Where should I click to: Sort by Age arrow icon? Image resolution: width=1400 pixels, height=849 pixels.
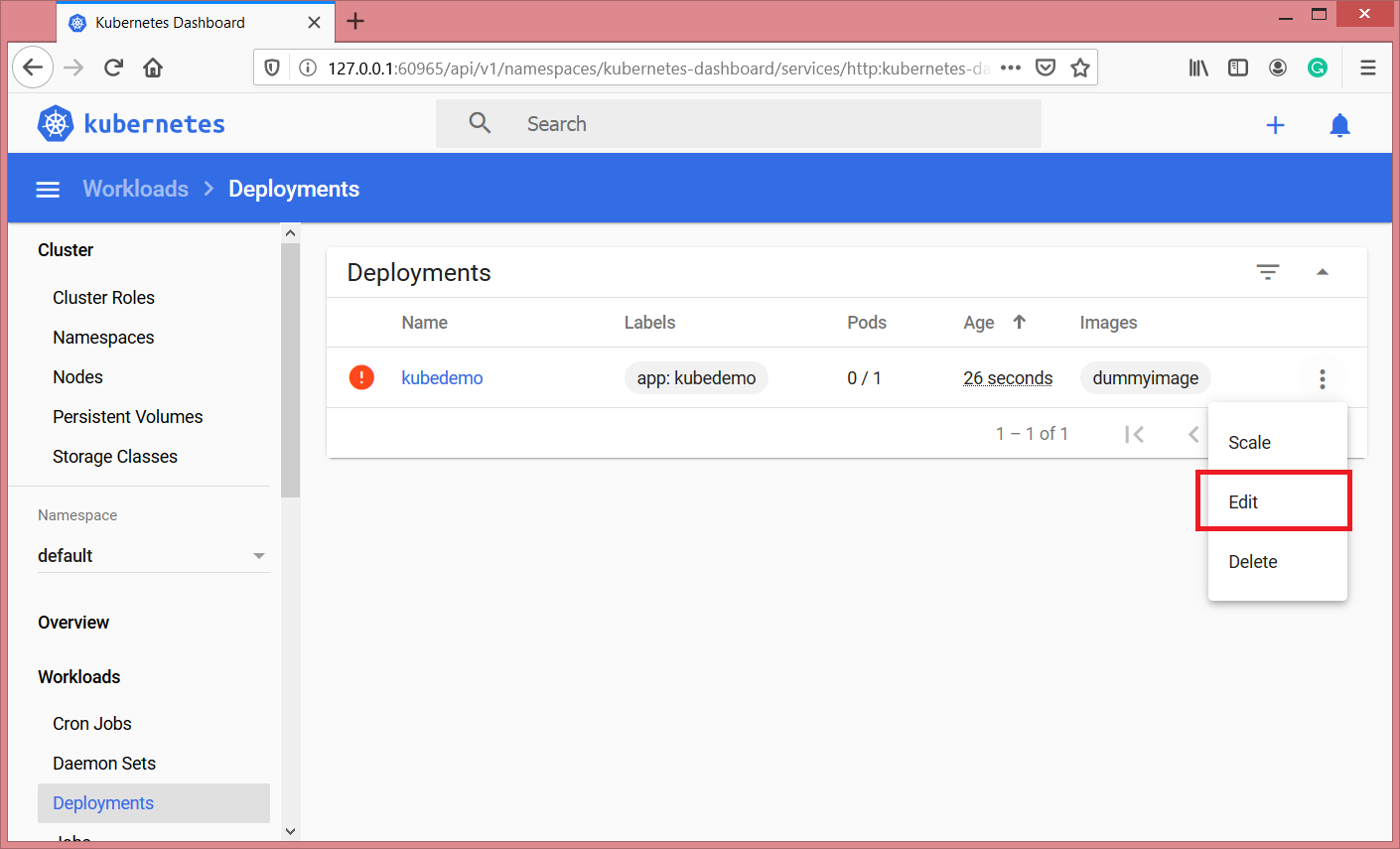pyautogui.click(x=1019, y=322)
